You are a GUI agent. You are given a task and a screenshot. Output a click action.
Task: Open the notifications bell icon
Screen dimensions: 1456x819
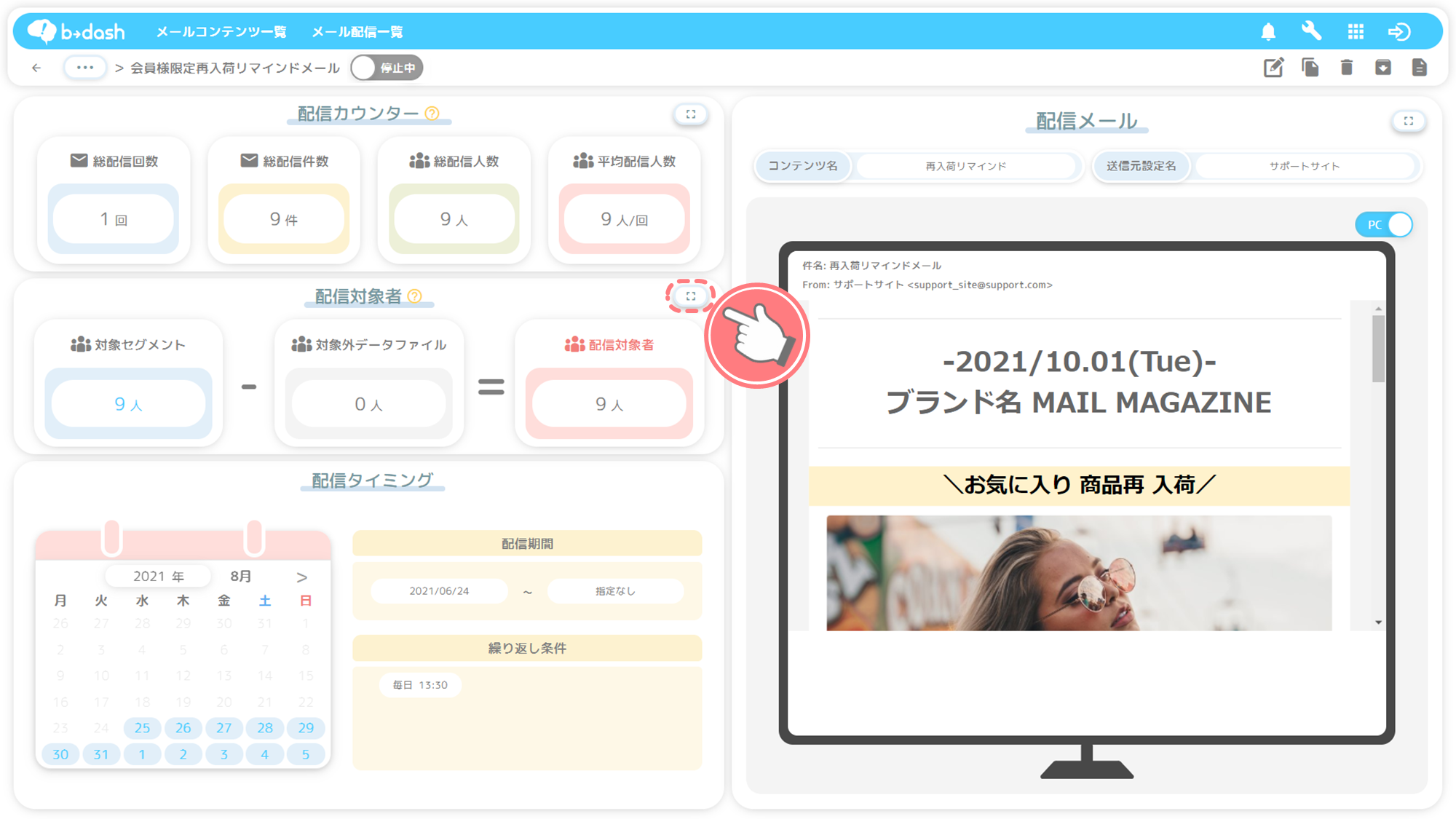coord(1268,31)
